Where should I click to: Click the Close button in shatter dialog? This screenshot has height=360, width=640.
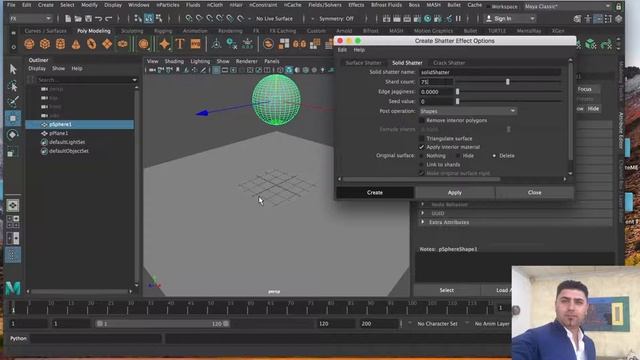coord(534,192)
